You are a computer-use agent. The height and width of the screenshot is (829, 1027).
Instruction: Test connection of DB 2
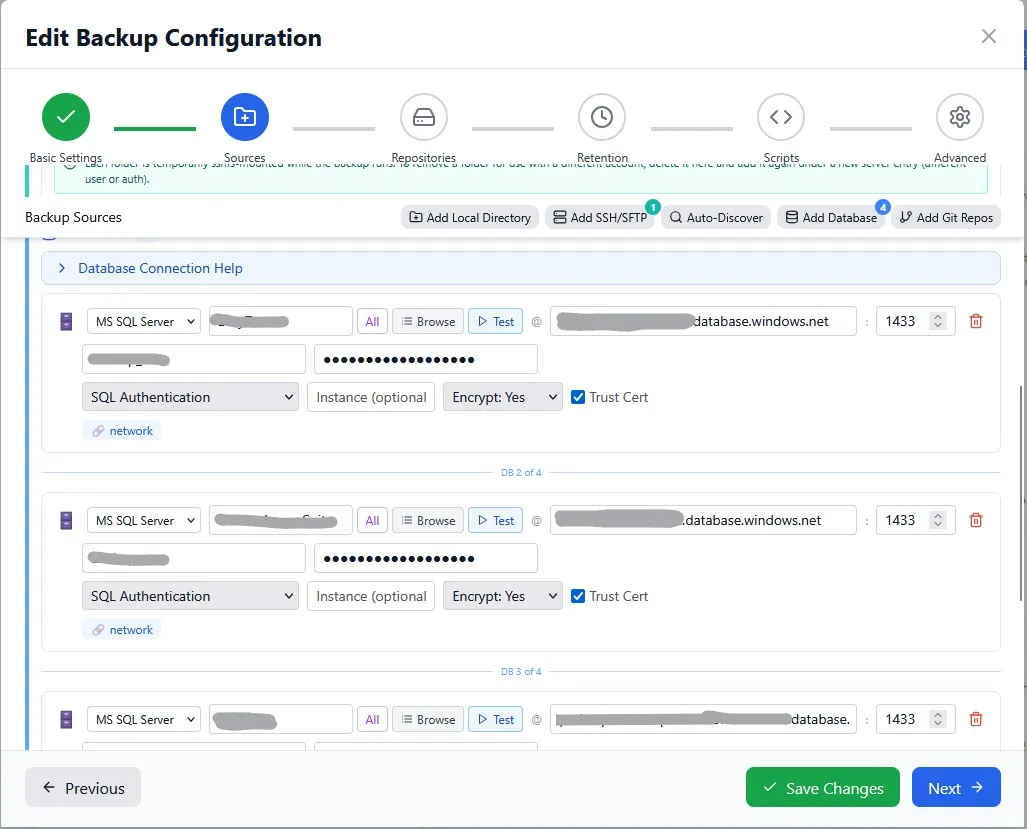[495, 521]
